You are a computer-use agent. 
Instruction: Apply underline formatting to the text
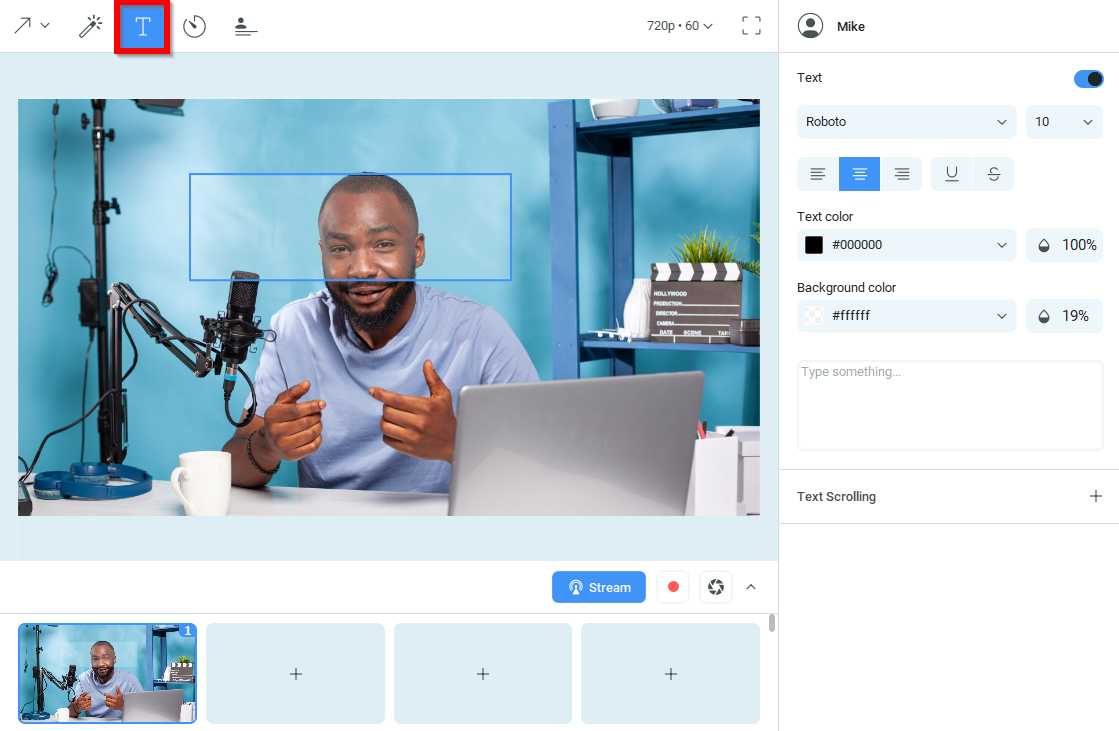(951, 173)
